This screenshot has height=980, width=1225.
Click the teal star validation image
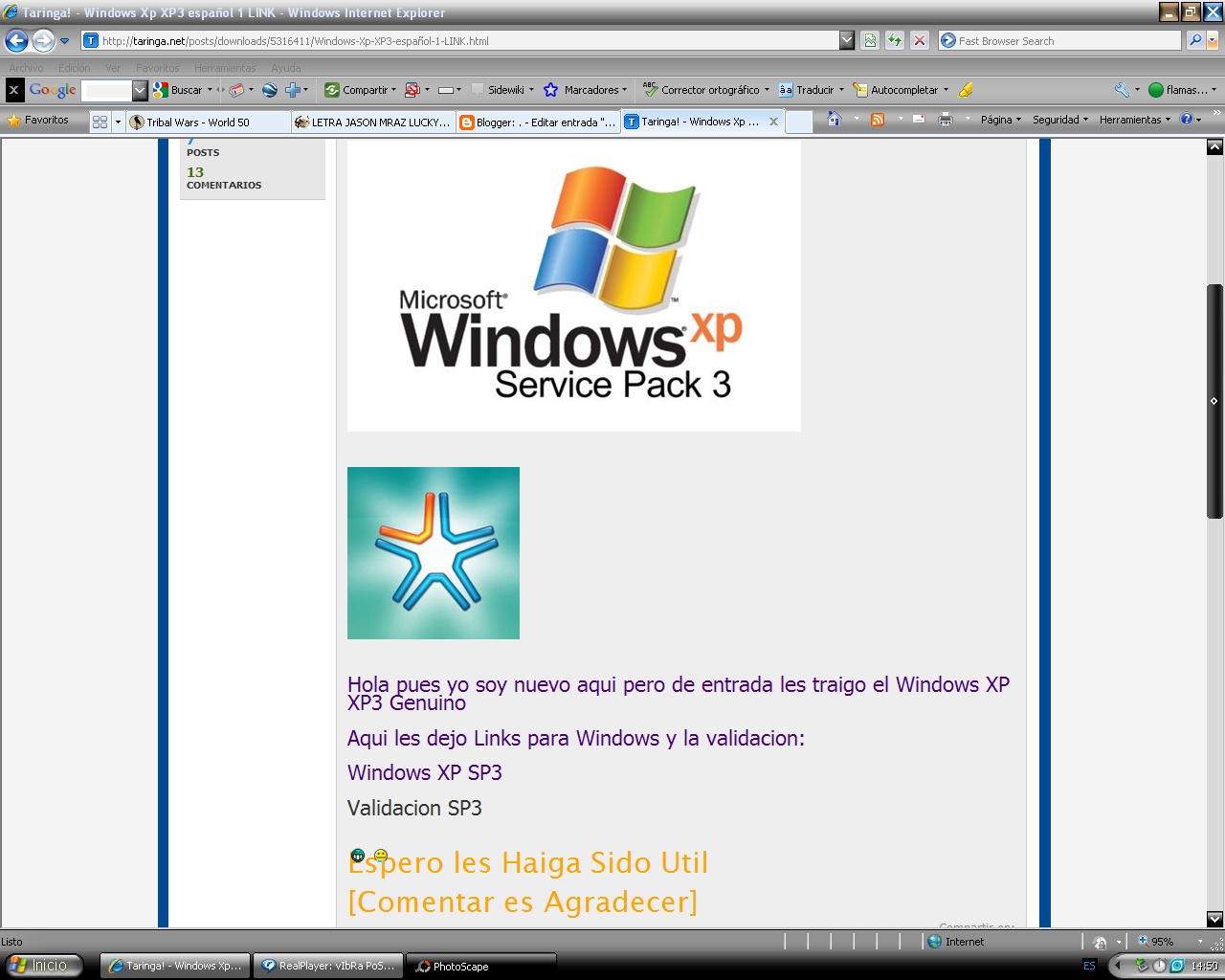tap(434, 553)
